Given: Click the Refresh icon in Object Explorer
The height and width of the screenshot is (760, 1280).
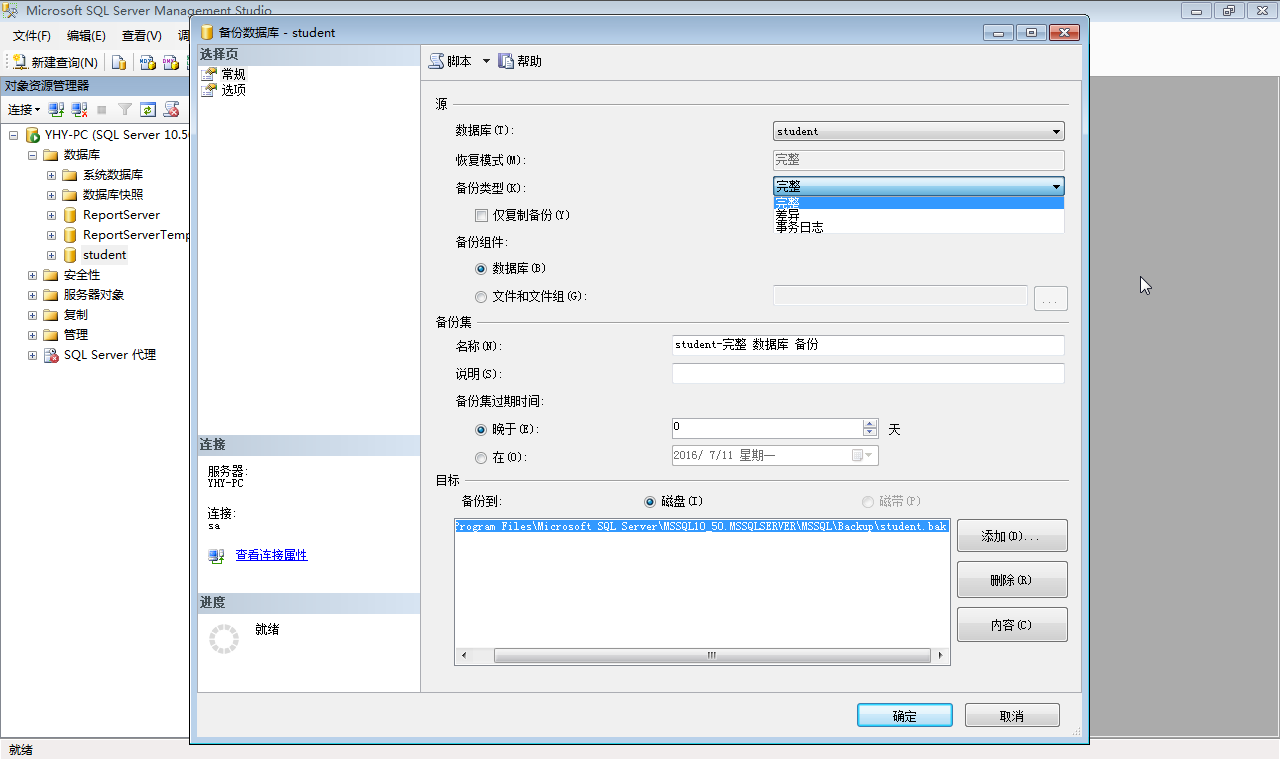Looking at the screenshot, I should tap(148, 110).
